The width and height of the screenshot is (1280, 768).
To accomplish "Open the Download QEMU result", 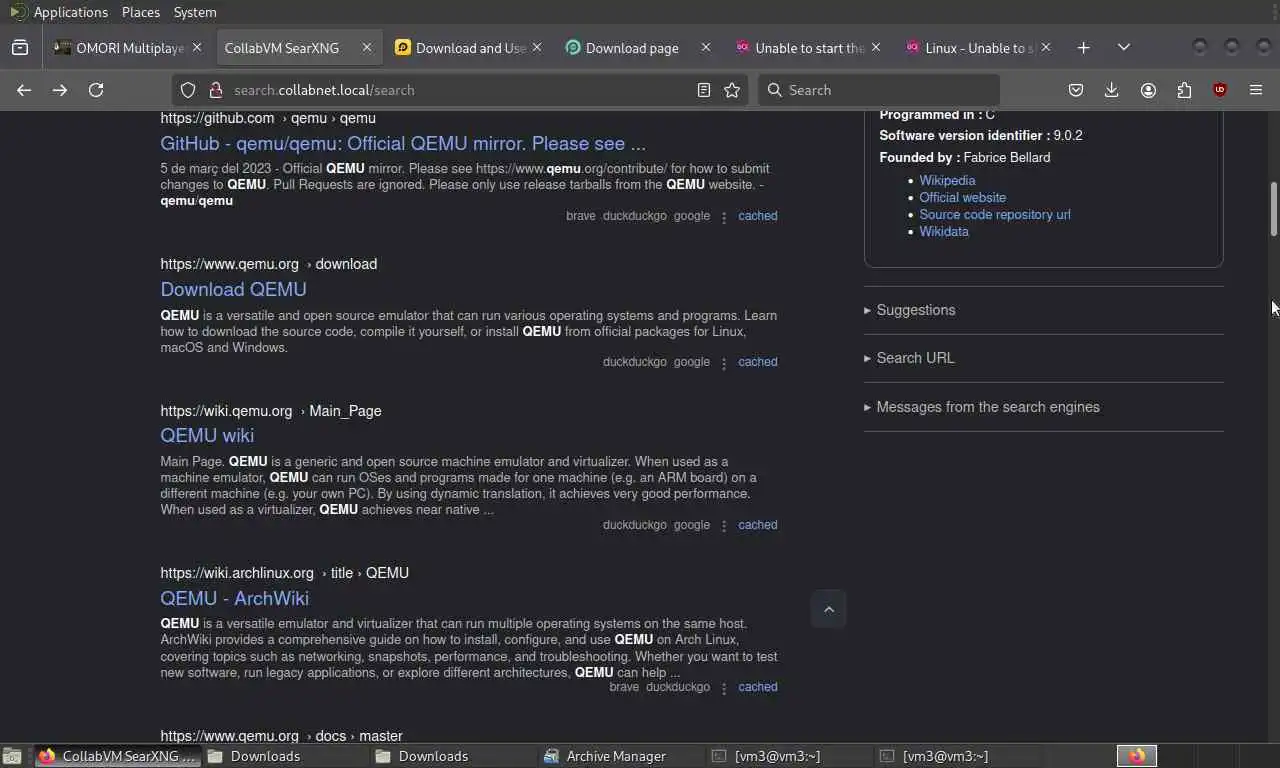I will click(x=233, y=289).
